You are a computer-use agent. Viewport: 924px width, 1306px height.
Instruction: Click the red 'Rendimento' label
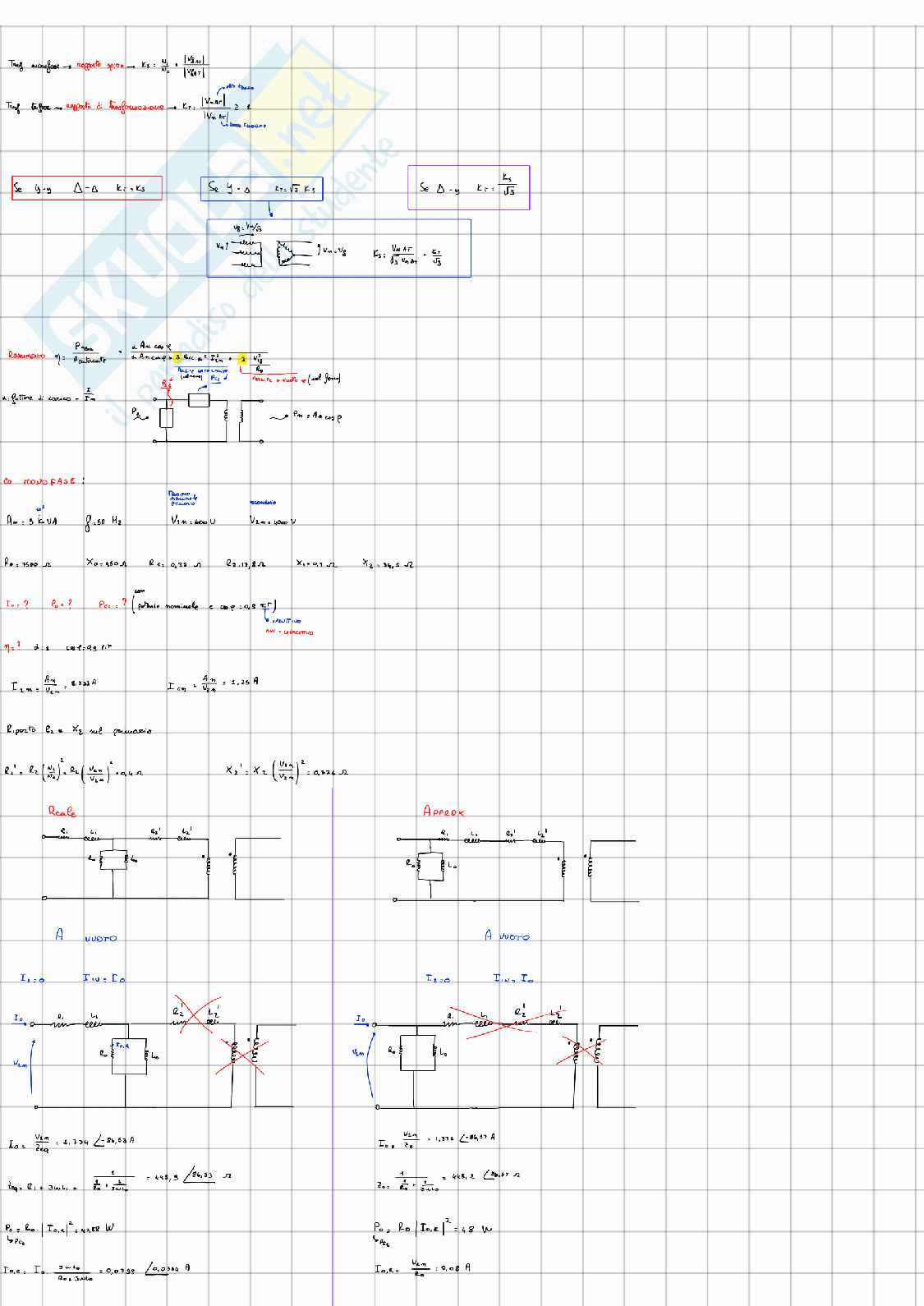click(28, 355)
